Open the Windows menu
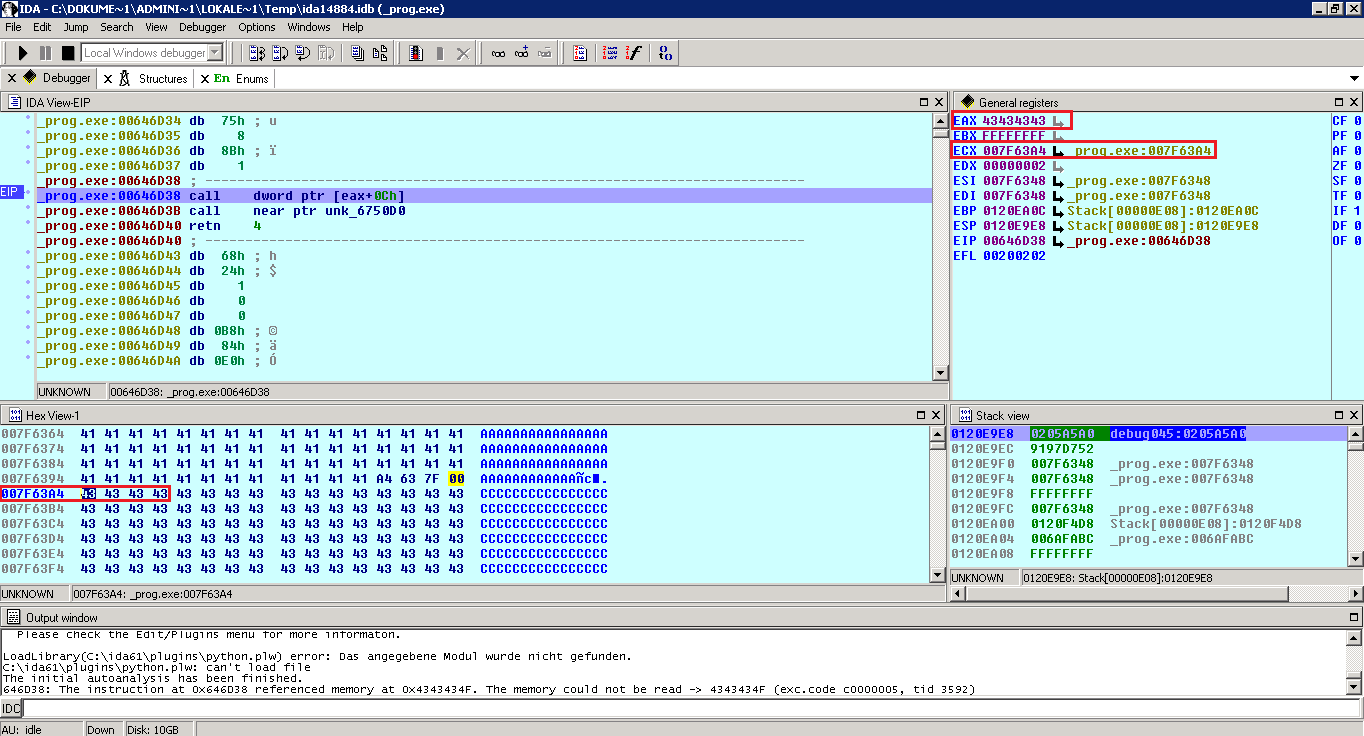Screen dimensions: 1364x736 coord(309,27)
